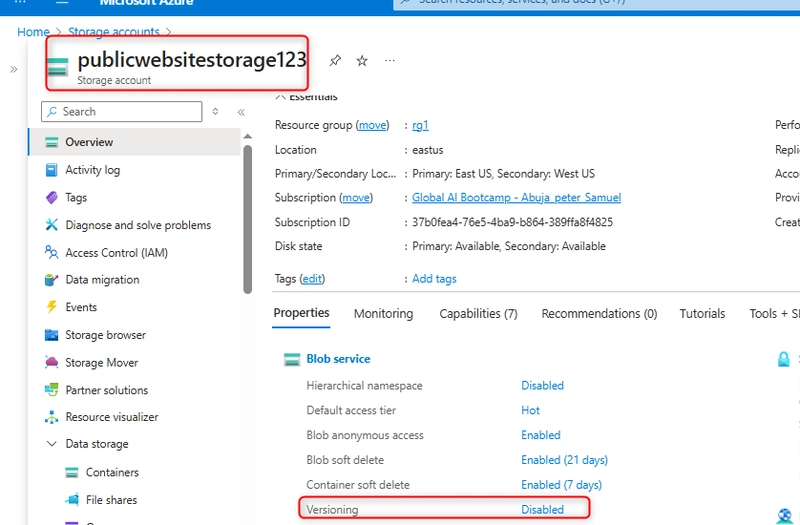Open Data migration page

(102, 280)
